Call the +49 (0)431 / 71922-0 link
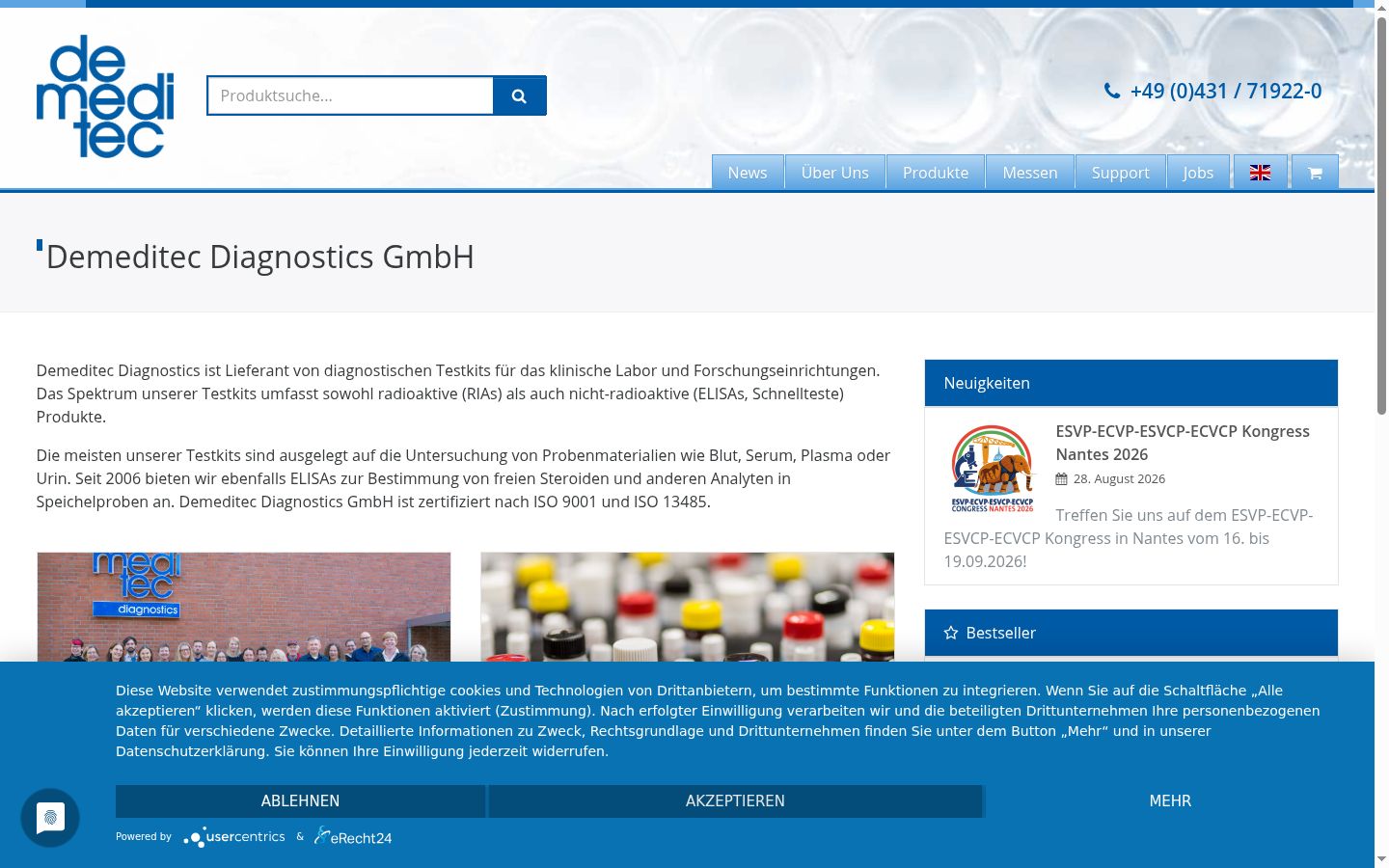This screenshot has height=868, width=1389. 1226,91
